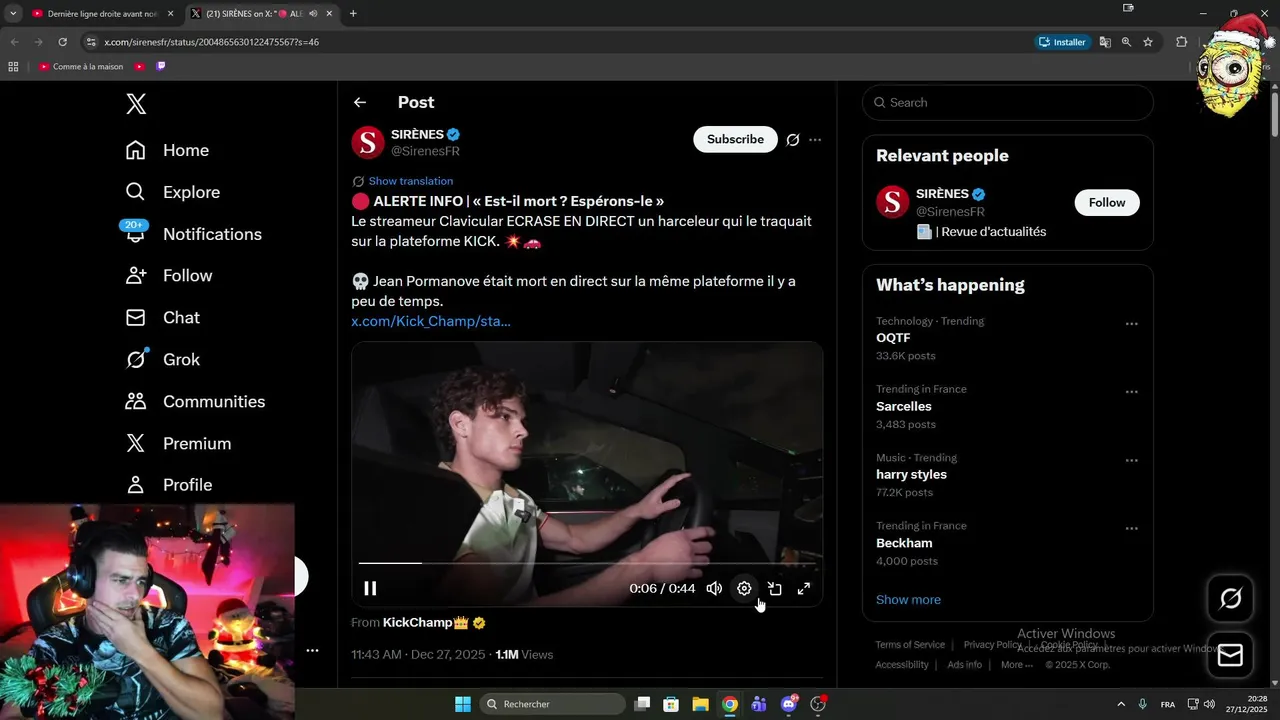Show hidden system tray icons
The width and height of the screenshot is (1280, 720).
[x=1120, y=704]
